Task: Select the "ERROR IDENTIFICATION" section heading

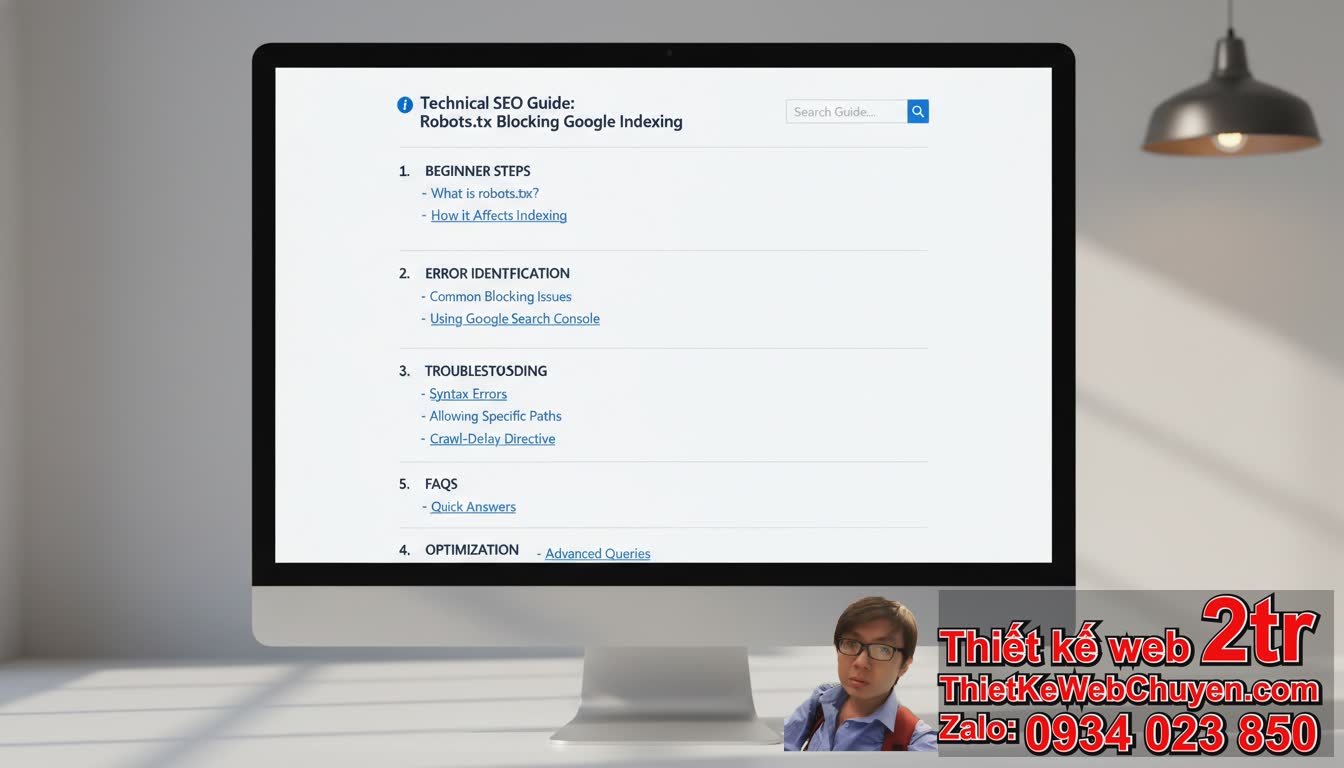Action: click(x=497, y=274)
